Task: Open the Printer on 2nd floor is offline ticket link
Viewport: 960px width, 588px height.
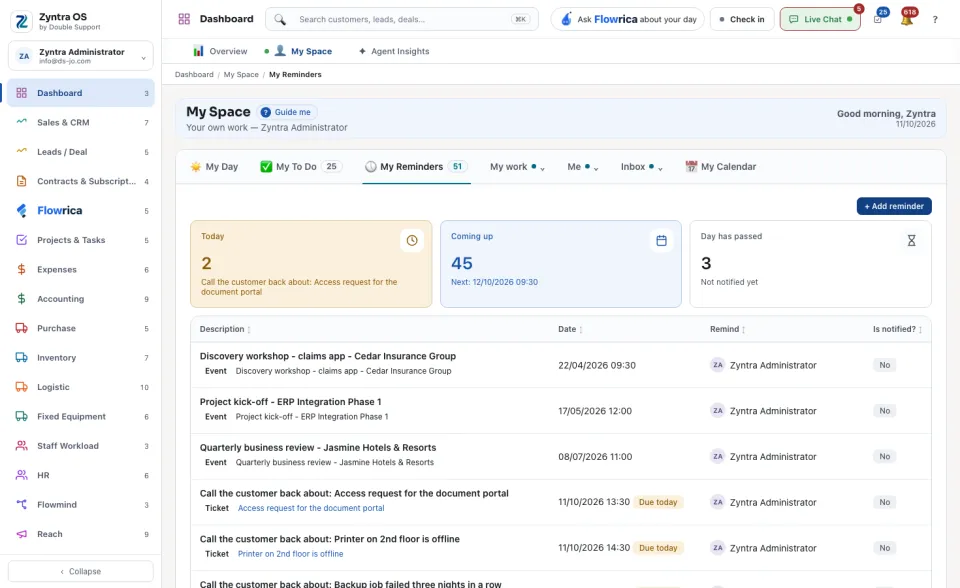Action: tap(290, 554)
